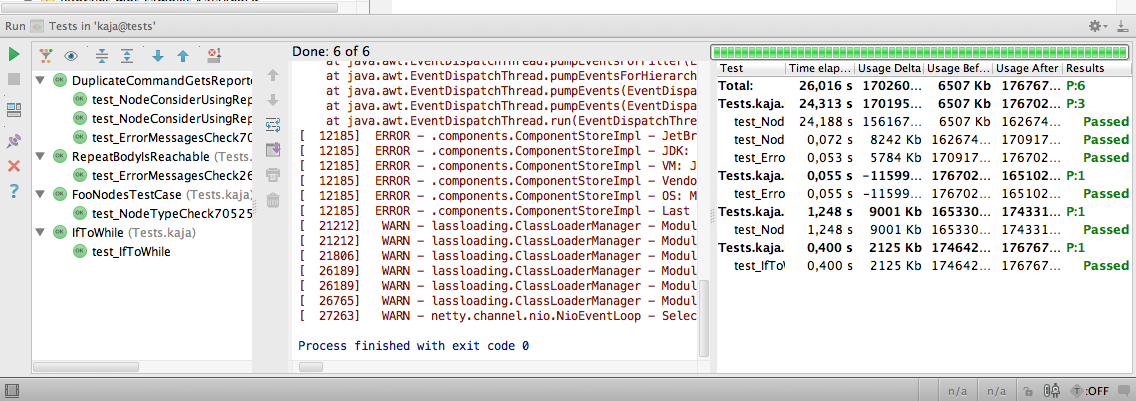Click the gray stop process button
The height and width of the screenshot is (401, 1136).
coord(14,79)
